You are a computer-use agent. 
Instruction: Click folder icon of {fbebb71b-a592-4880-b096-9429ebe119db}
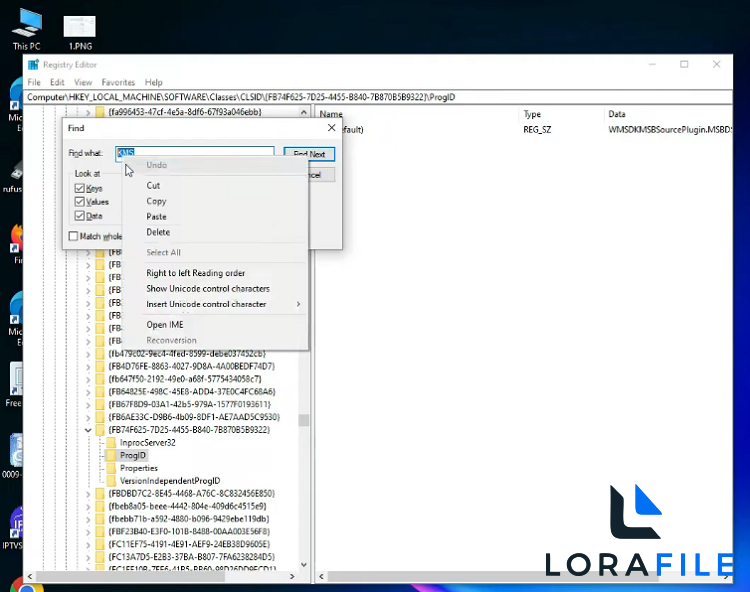click(100, 519)
